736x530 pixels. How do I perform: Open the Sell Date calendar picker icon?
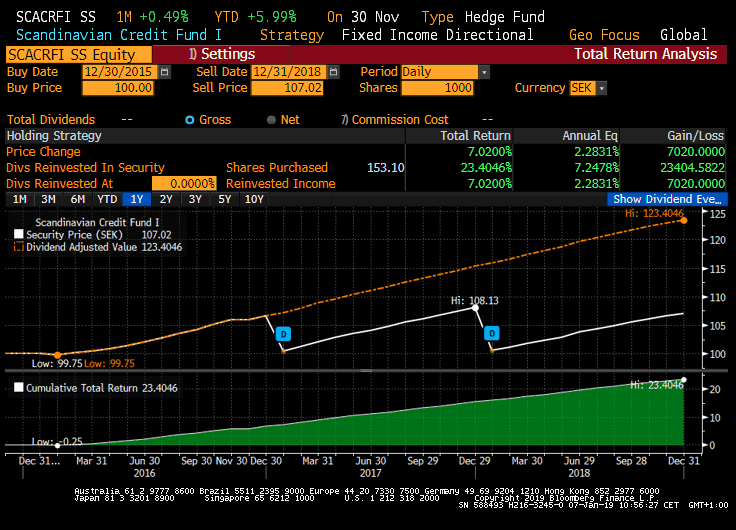[333, 72]
